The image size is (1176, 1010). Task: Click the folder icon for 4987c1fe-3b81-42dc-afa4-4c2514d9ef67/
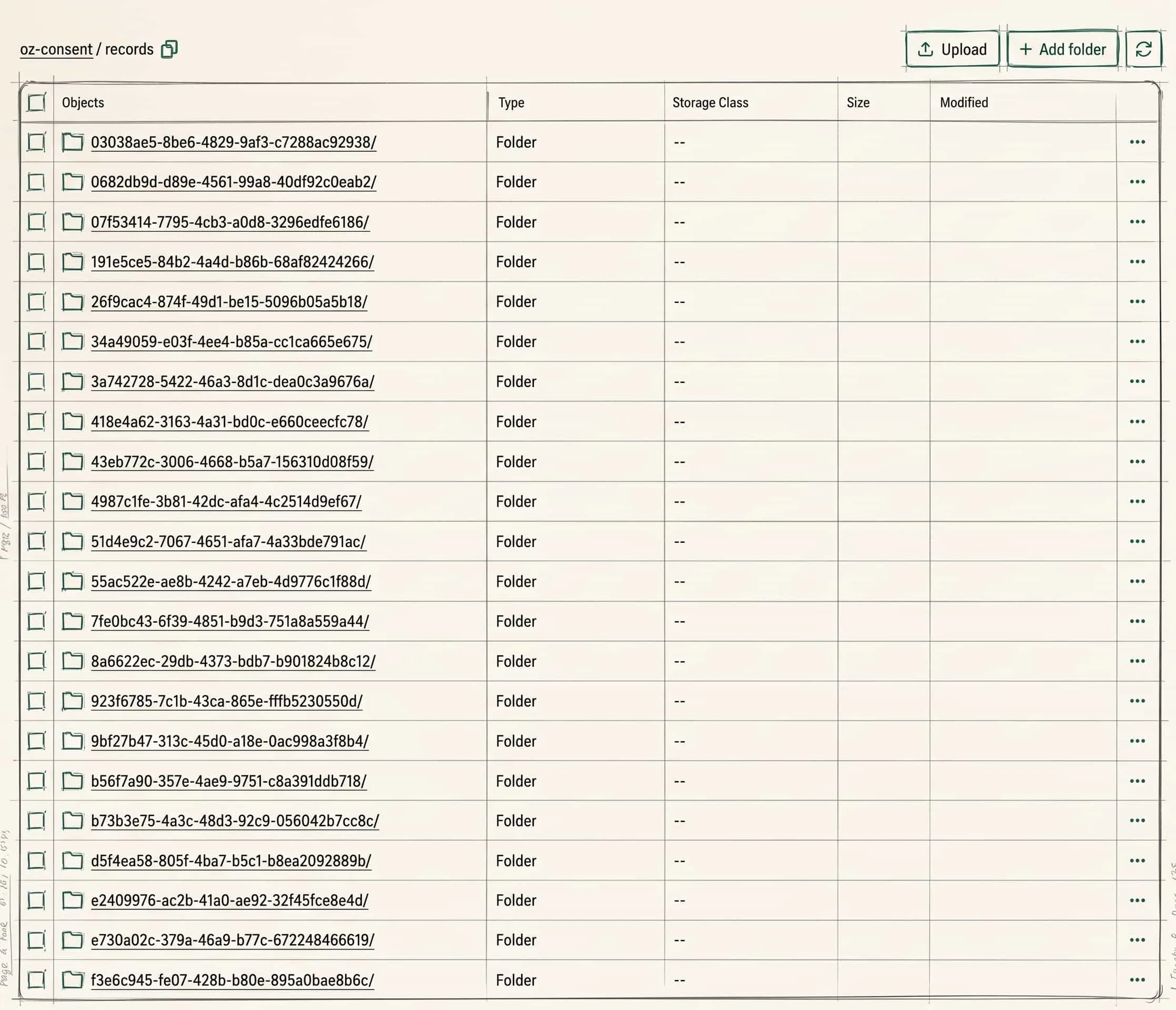[x=73, y=502]
